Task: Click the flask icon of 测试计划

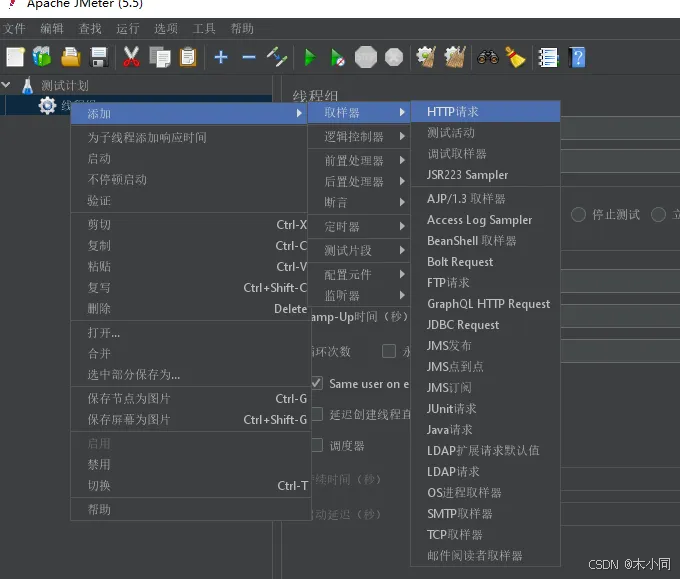Action: click(x=28, y=85)
